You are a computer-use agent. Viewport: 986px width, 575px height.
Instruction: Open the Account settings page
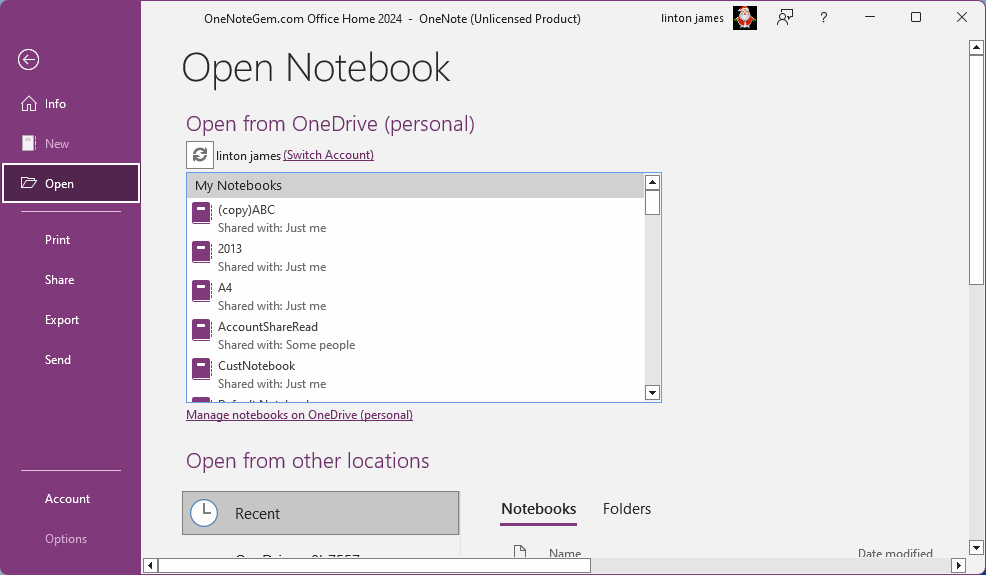(x=67, y=499)
